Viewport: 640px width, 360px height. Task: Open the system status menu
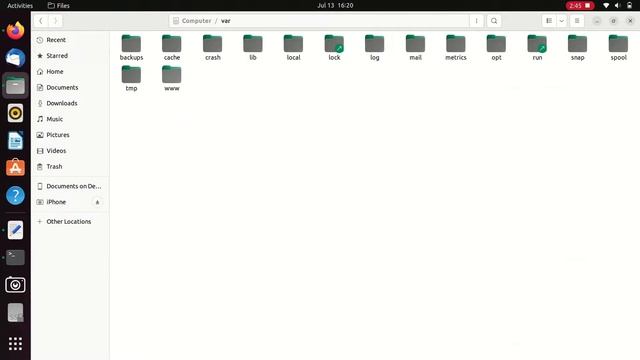(618, 5)
